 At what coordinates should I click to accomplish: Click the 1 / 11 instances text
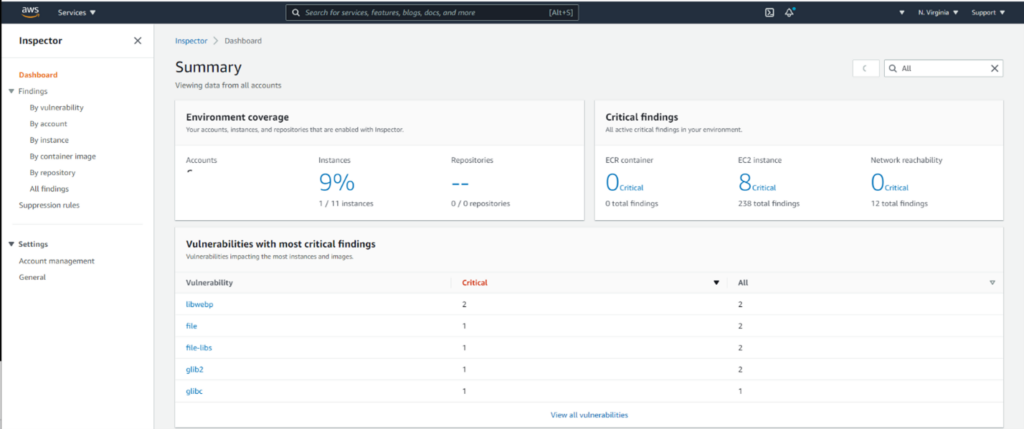click(x=346, y=204)
